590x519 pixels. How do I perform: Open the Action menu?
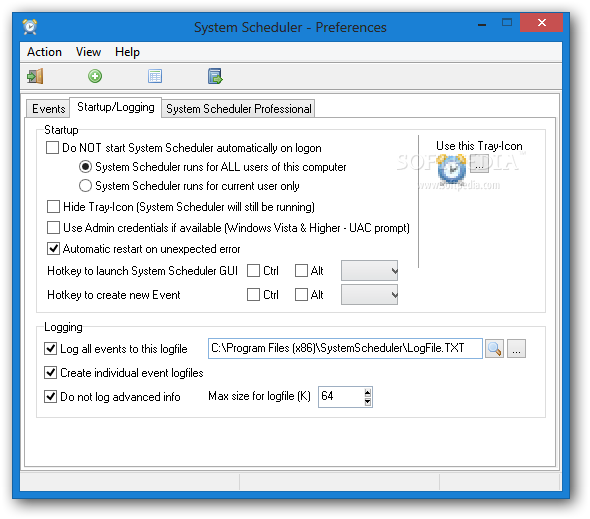click(x=44, y=52)
